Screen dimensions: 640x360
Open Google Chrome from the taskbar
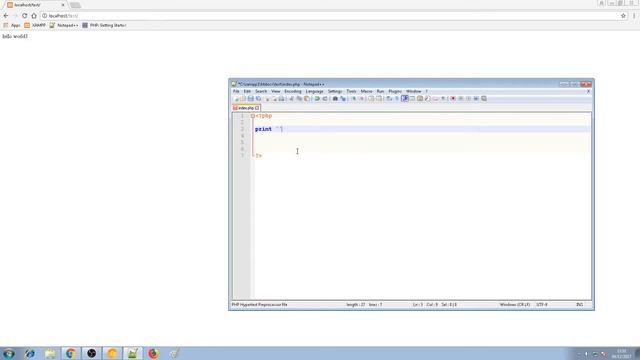71,353
